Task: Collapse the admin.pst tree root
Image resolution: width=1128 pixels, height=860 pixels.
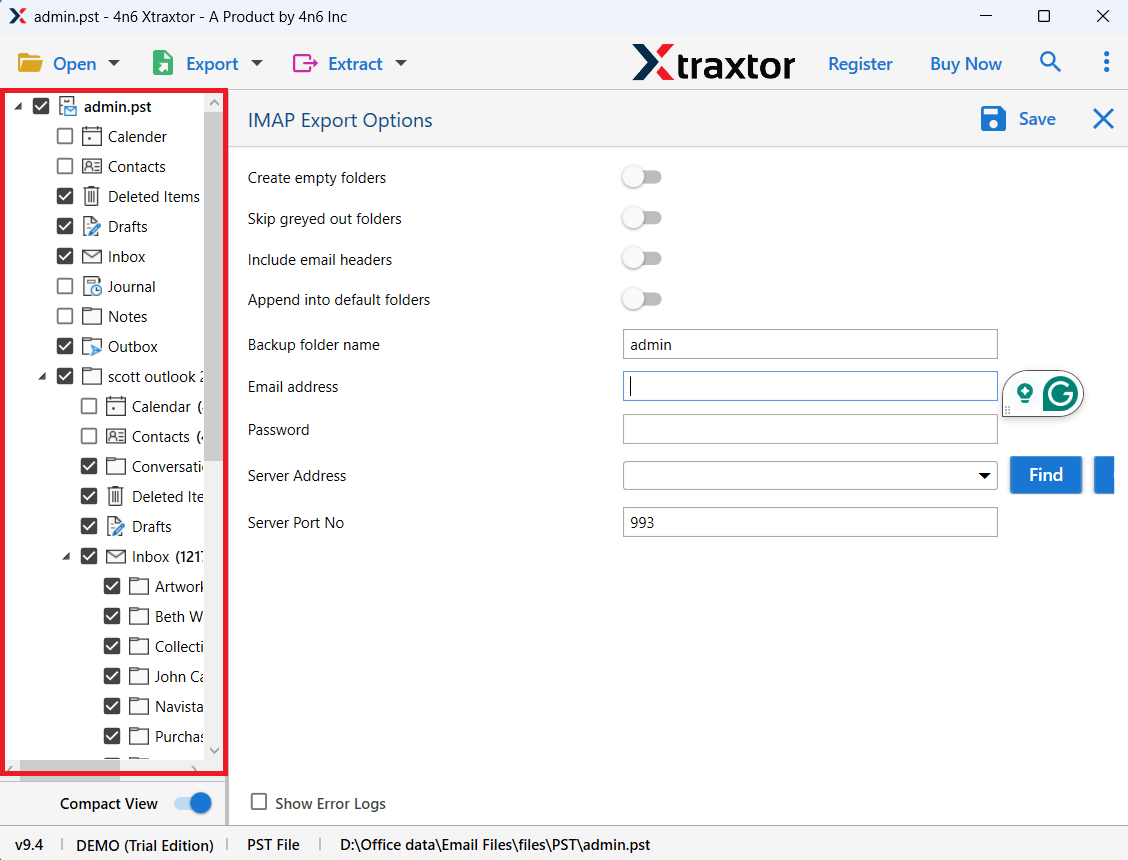Action: click(x=19, y=107)
